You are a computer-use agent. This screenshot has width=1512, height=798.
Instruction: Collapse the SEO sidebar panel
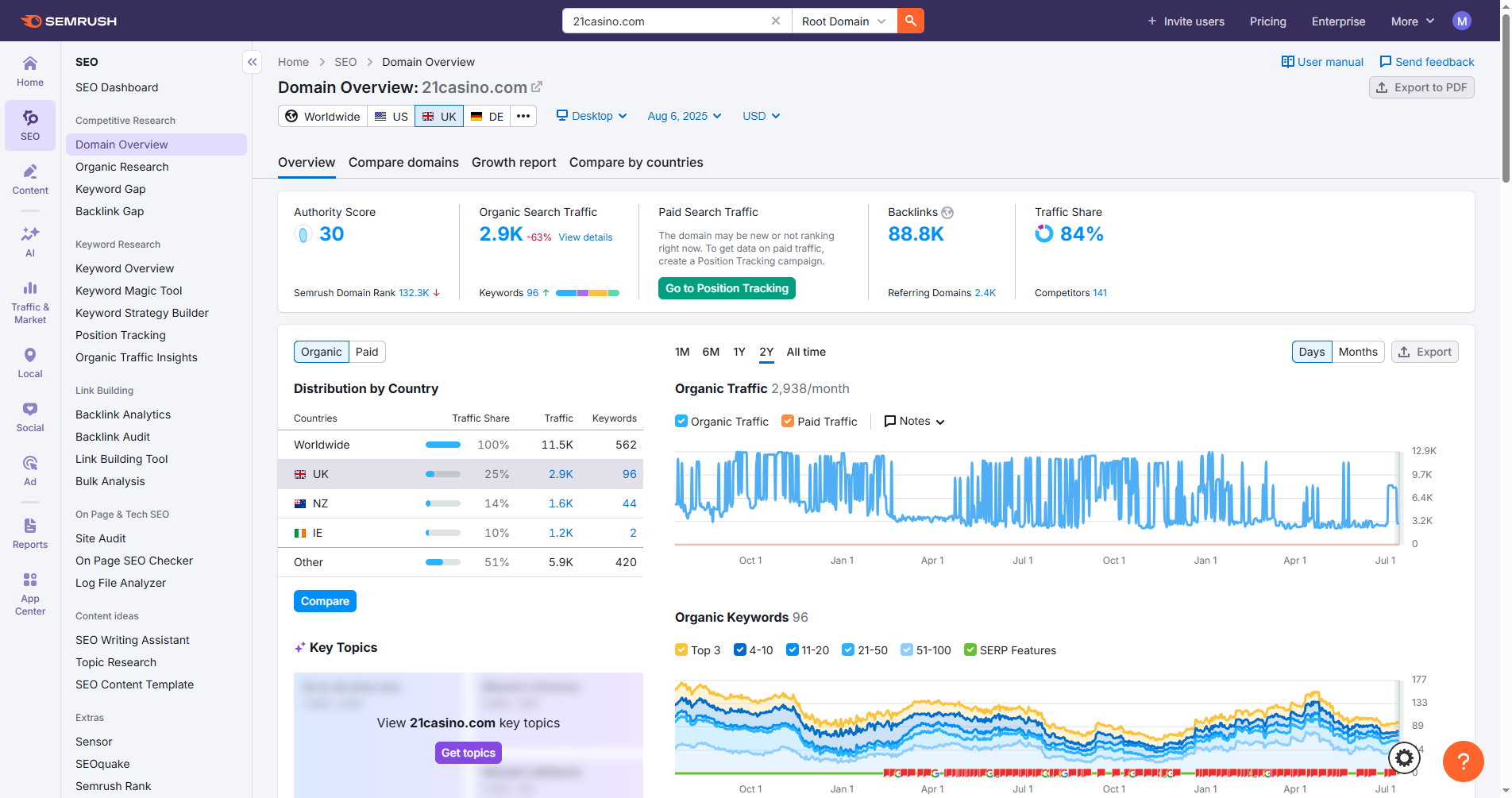[252, 62]
